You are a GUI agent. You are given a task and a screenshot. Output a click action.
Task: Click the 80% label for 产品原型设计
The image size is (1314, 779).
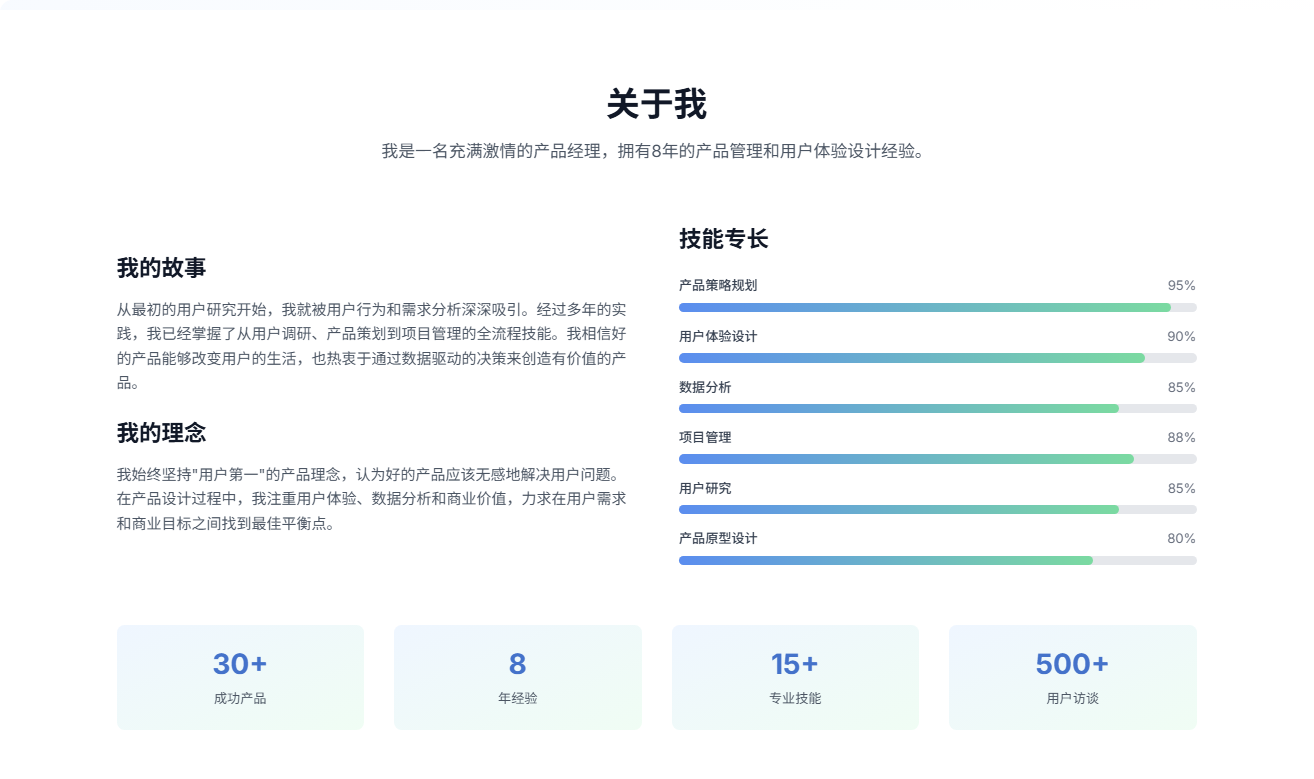click(x=1181, y=538)
